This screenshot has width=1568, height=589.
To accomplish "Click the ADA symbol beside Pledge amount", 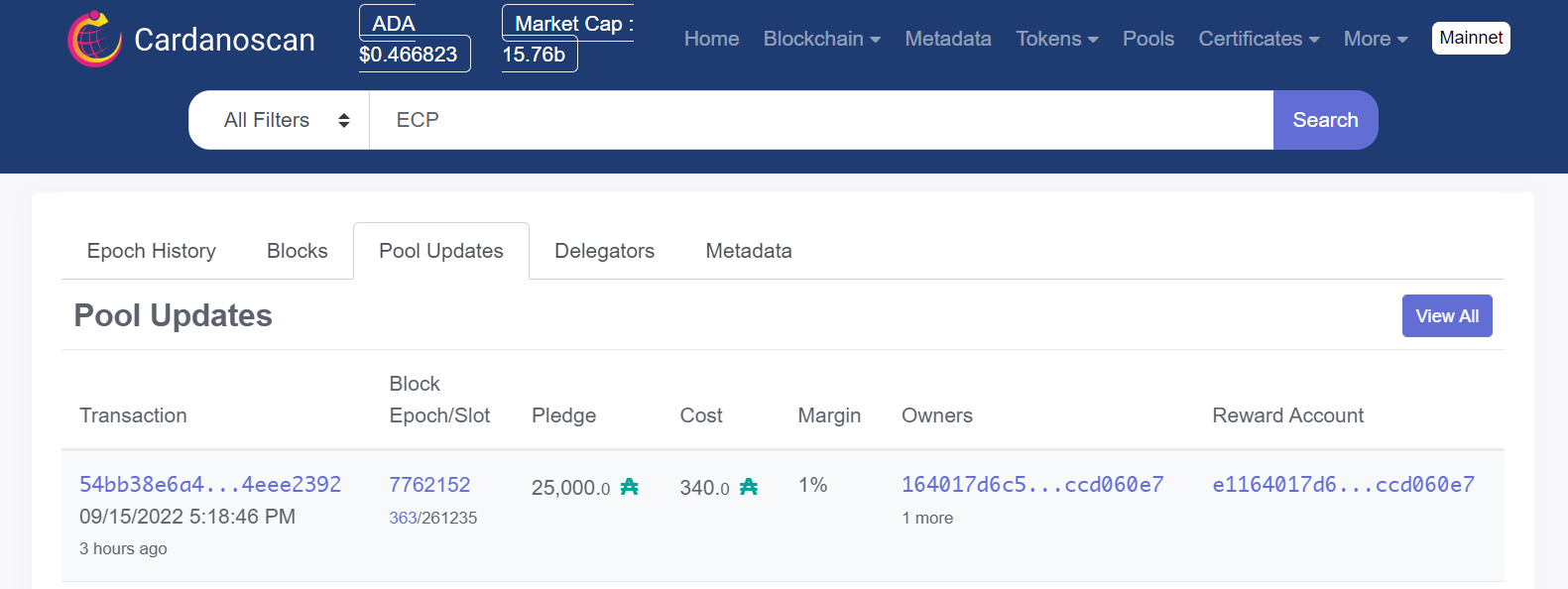I will [x=629, y=487].
